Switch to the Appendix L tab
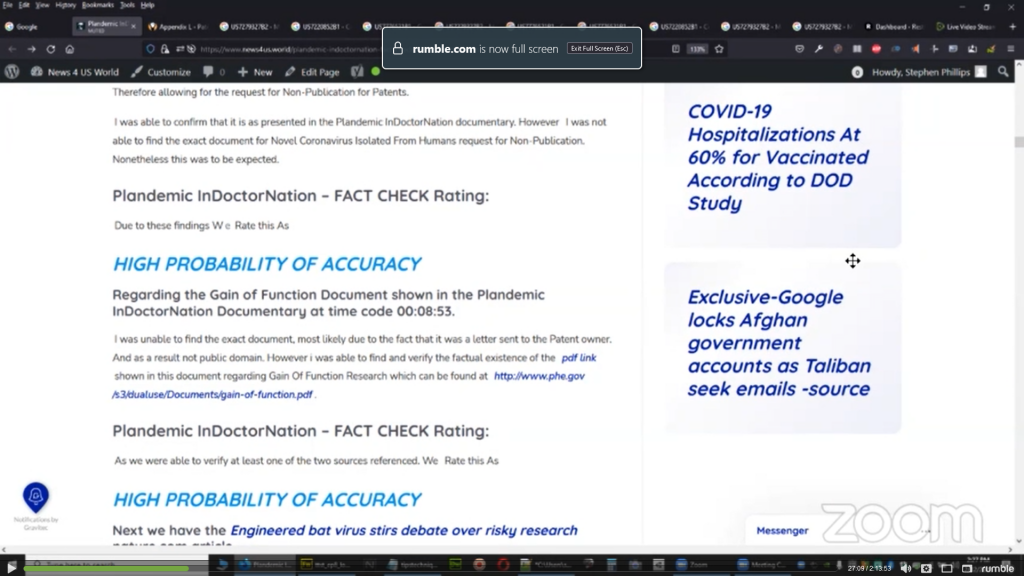Viewport: 1024px width, 576px height. [178, 27]
